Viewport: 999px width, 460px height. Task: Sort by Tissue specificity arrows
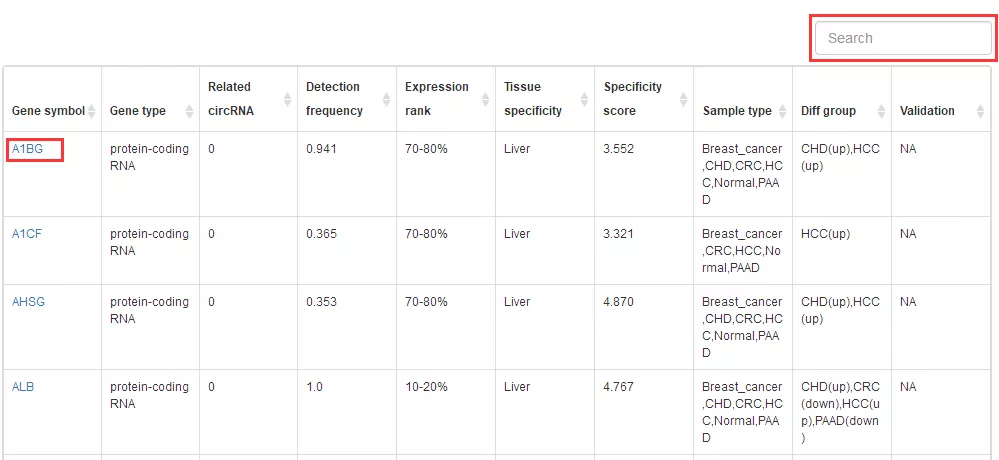coord(584,99)
